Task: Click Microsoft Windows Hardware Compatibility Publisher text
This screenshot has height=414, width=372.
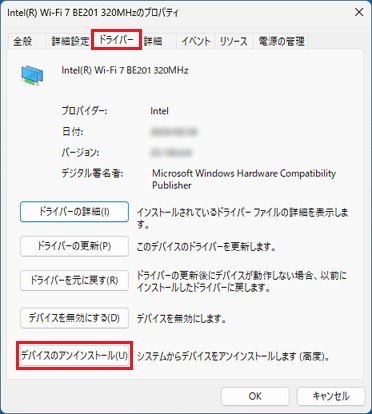Action: 244,179
